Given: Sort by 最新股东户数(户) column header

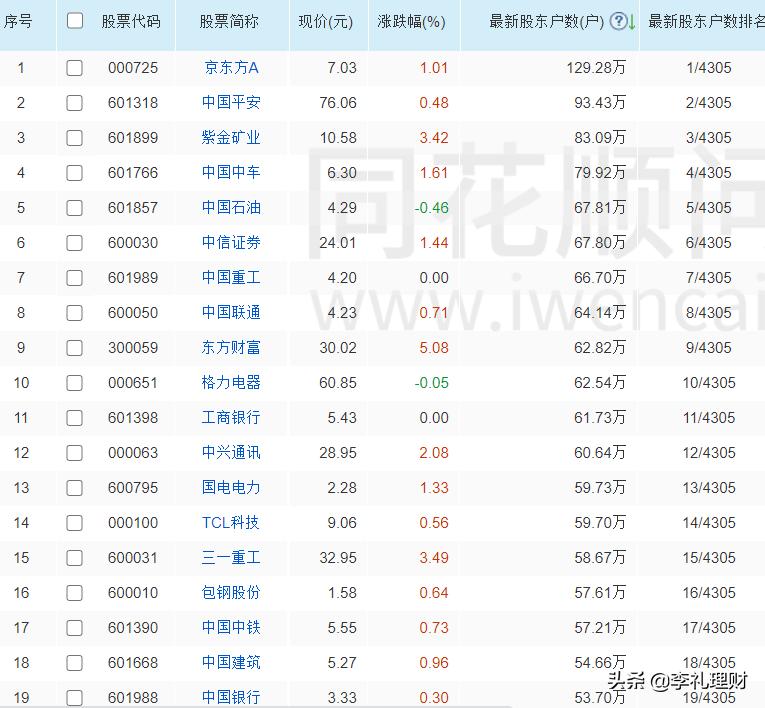Looking at the screenshot, I should pyautogui.click(x=546, y=21).
